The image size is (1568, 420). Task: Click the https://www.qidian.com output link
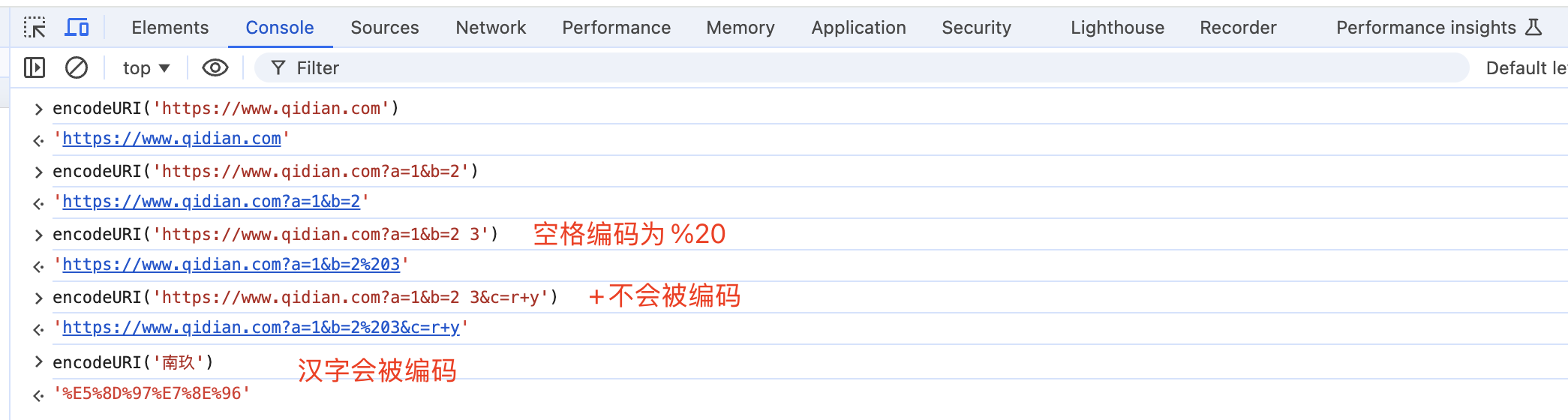(x=172, y=139)
